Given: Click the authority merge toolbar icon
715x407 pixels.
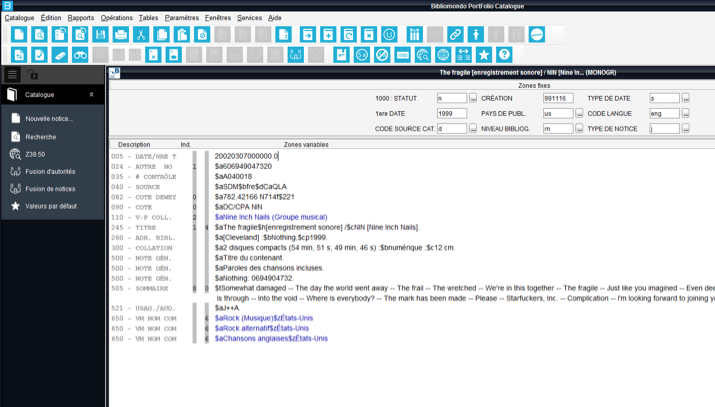Looking at the screenshot, I should [x=295, y=55].
